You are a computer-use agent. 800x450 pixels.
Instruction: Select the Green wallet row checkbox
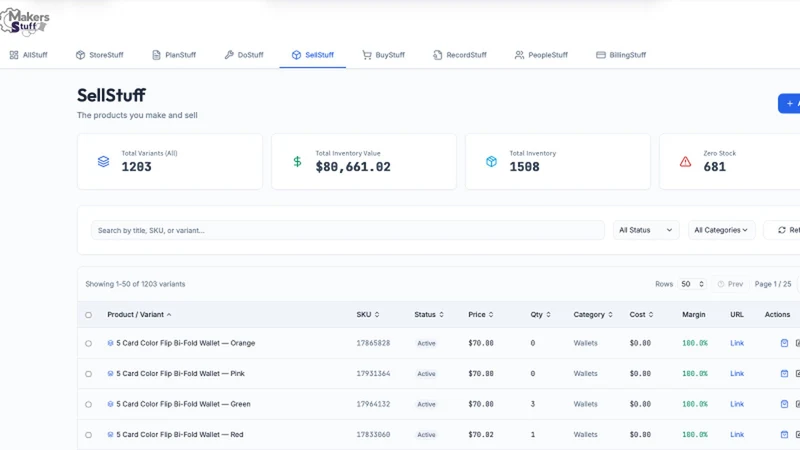[x=88, y=404]
